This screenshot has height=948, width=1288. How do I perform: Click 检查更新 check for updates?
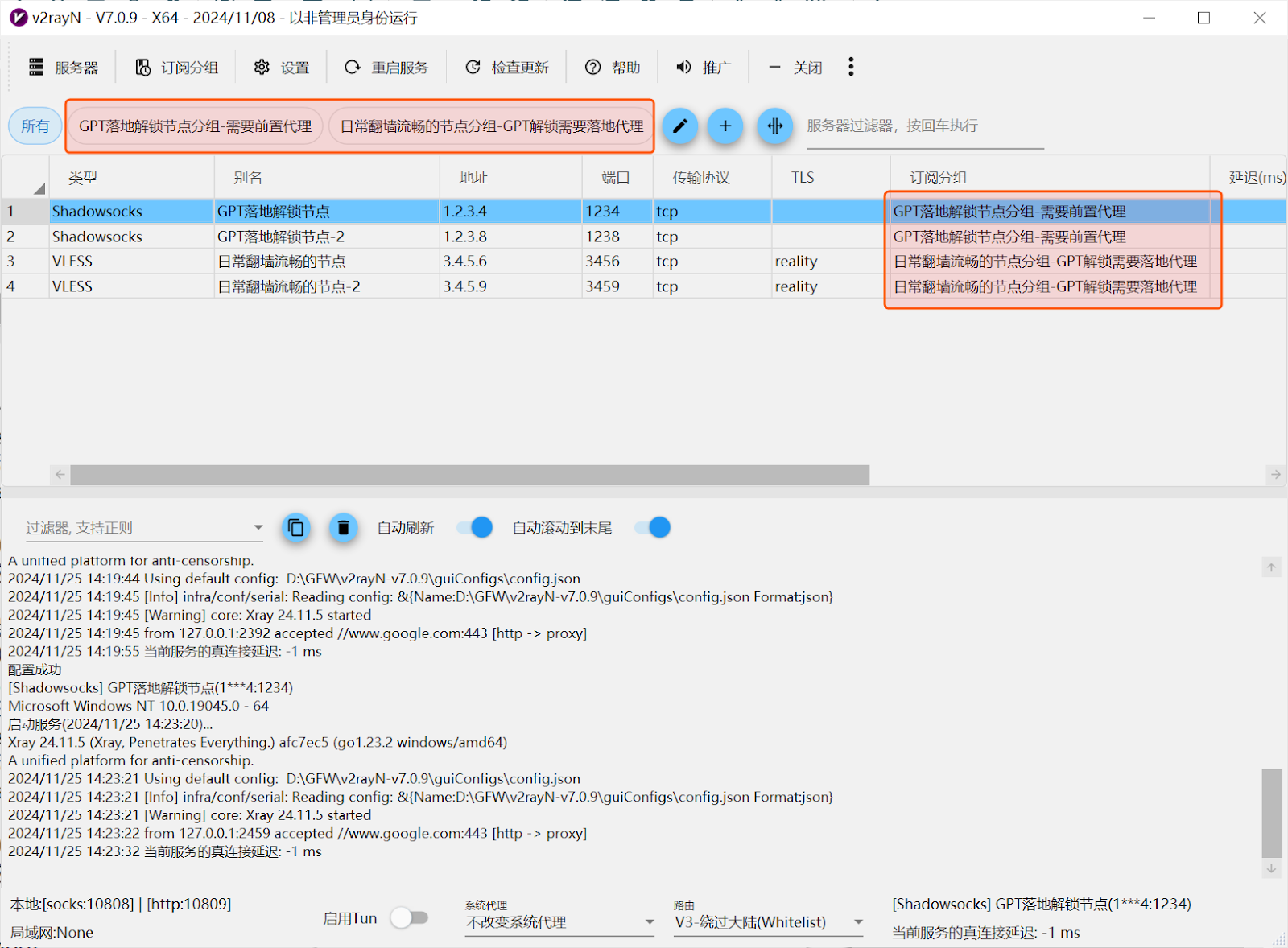507,68
